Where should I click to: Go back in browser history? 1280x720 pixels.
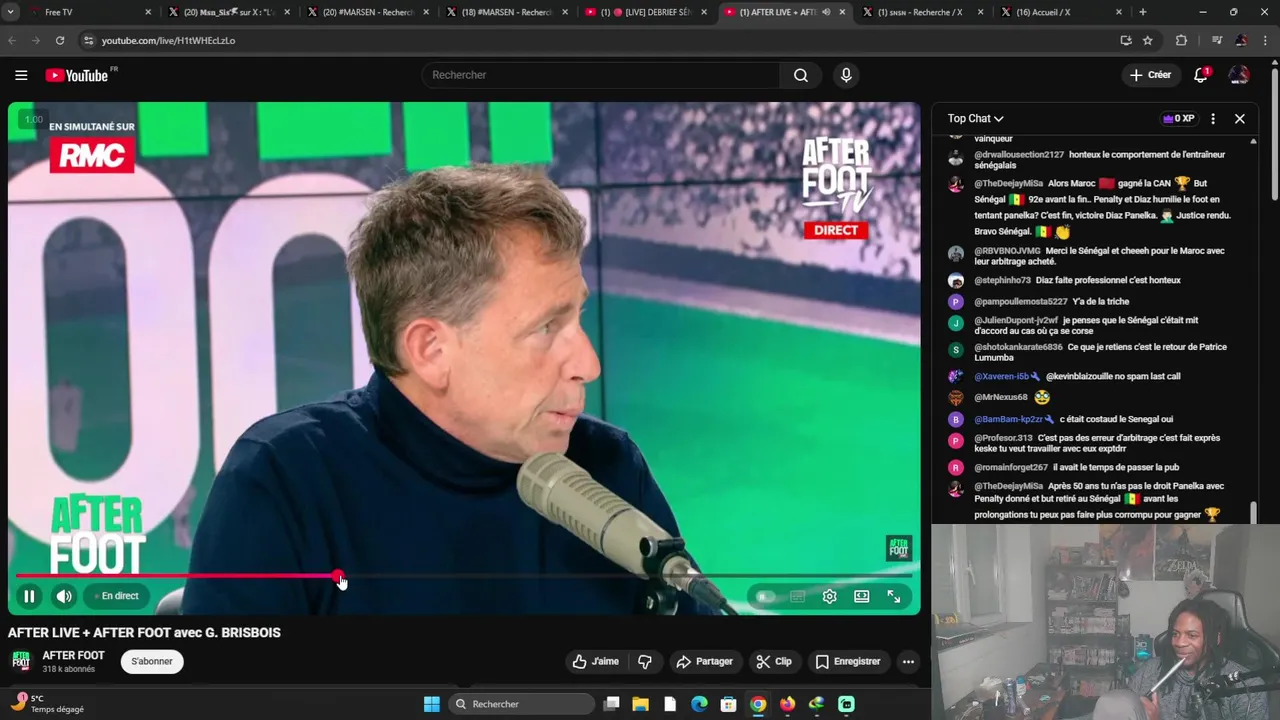[x=12, y=40]
